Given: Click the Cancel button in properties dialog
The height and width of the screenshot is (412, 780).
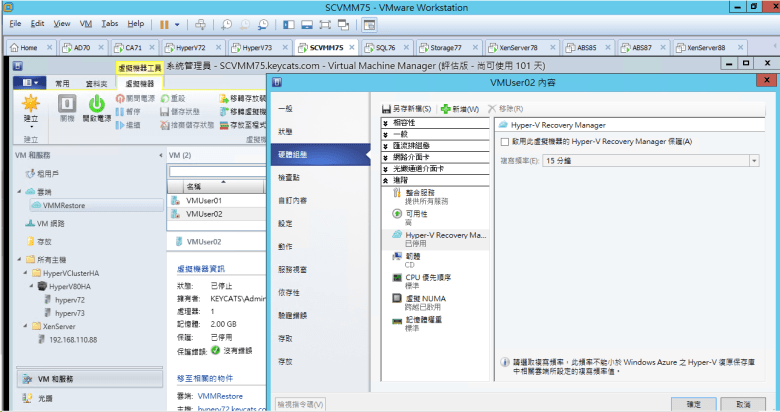Looking at the screenshot, I should point(742,404).
